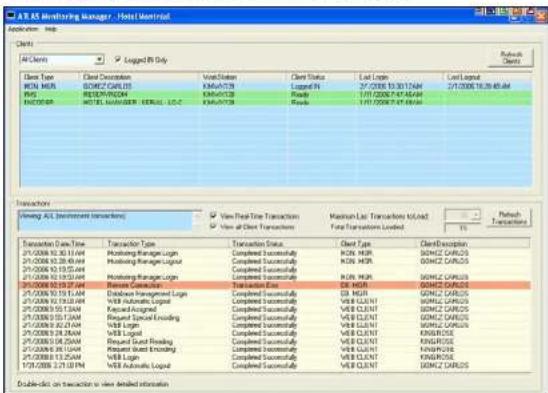Expand the All Clients dropdown
548x393 pixels.
coord(99,59)
